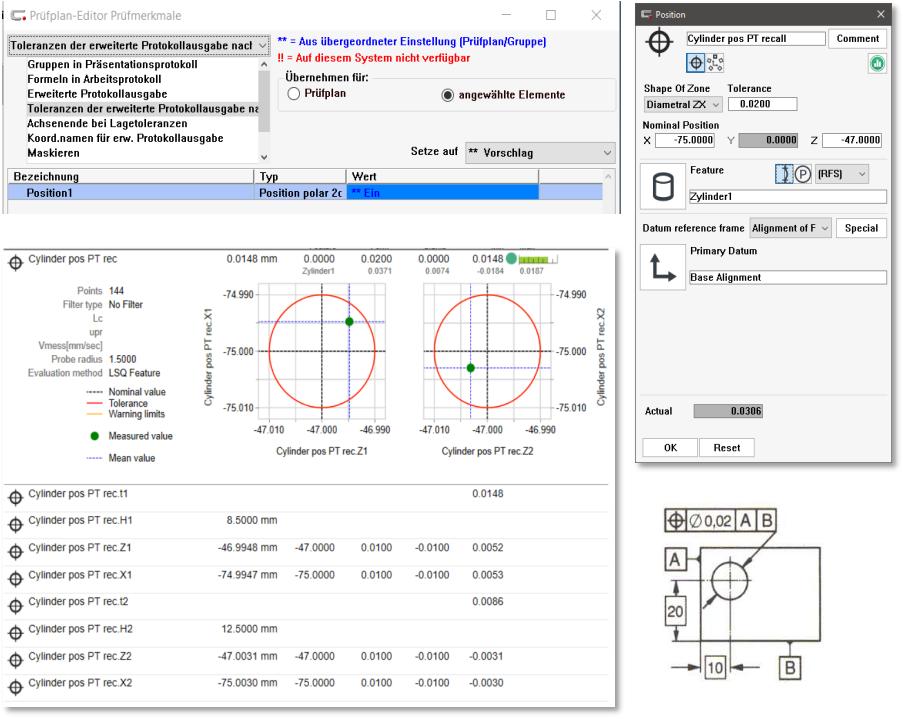The width and height of the screenshot is (903, 719).
Task: Select the Prüfplan radio button
Action: click(x=294, y=94)
